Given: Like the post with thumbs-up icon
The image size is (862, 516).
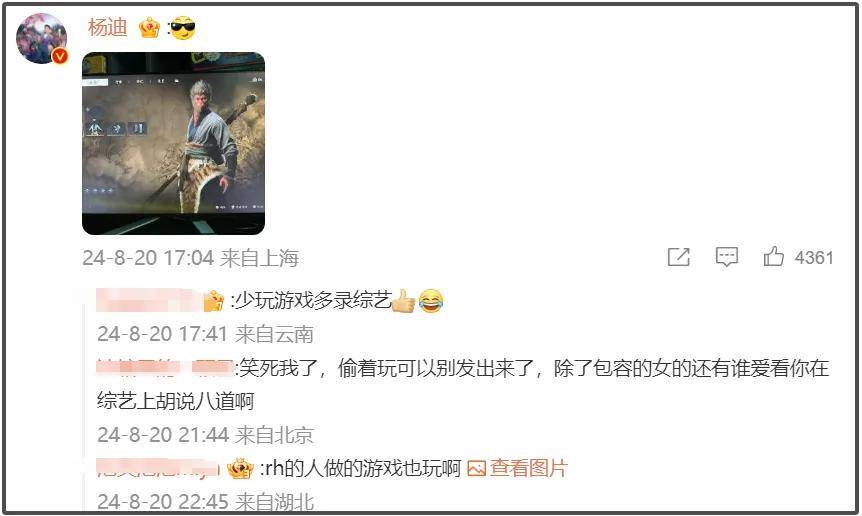Looking at the screenshot, I should 773,256.
